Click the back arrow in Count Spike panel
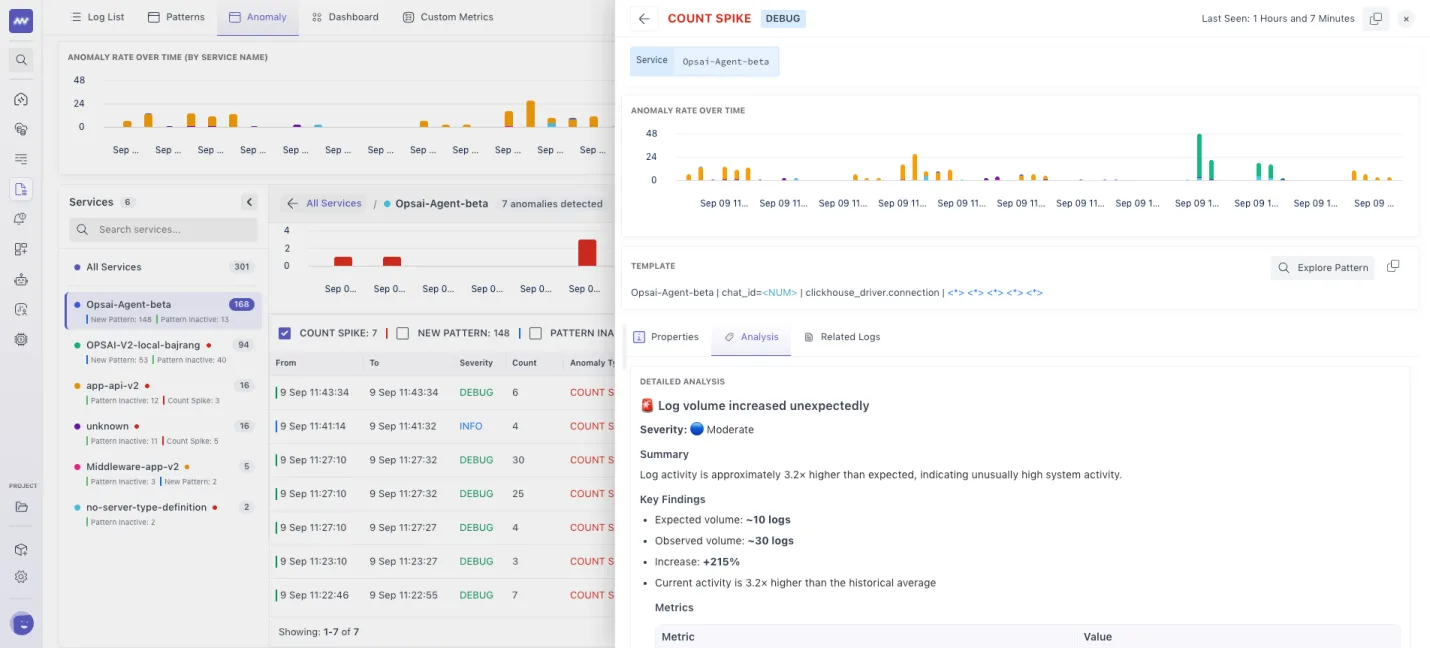Screen dimensions: 1430x648 pyautogui.click(x=644, y=18)
